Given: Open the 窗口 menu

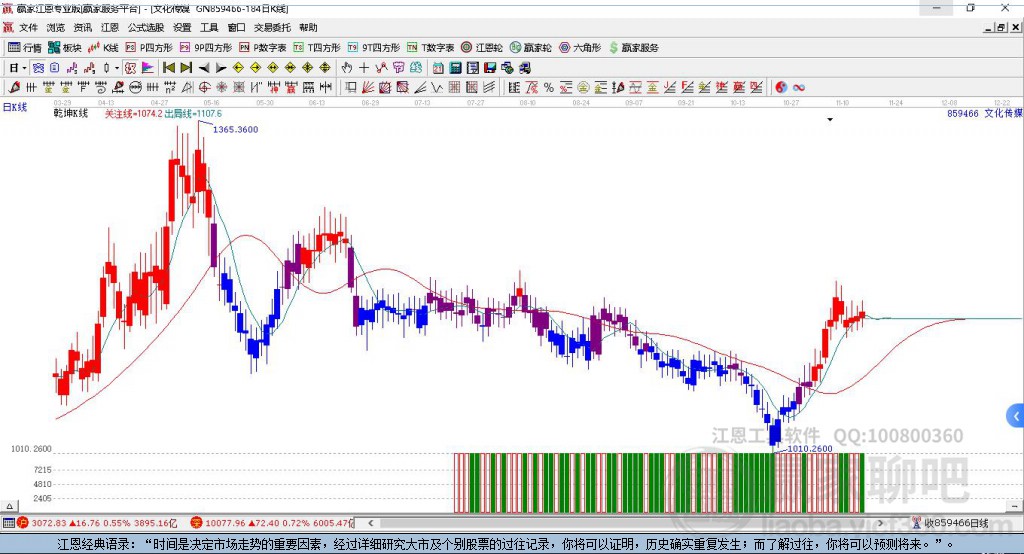Looking at the screenshot, I should (x=236, y=27).
